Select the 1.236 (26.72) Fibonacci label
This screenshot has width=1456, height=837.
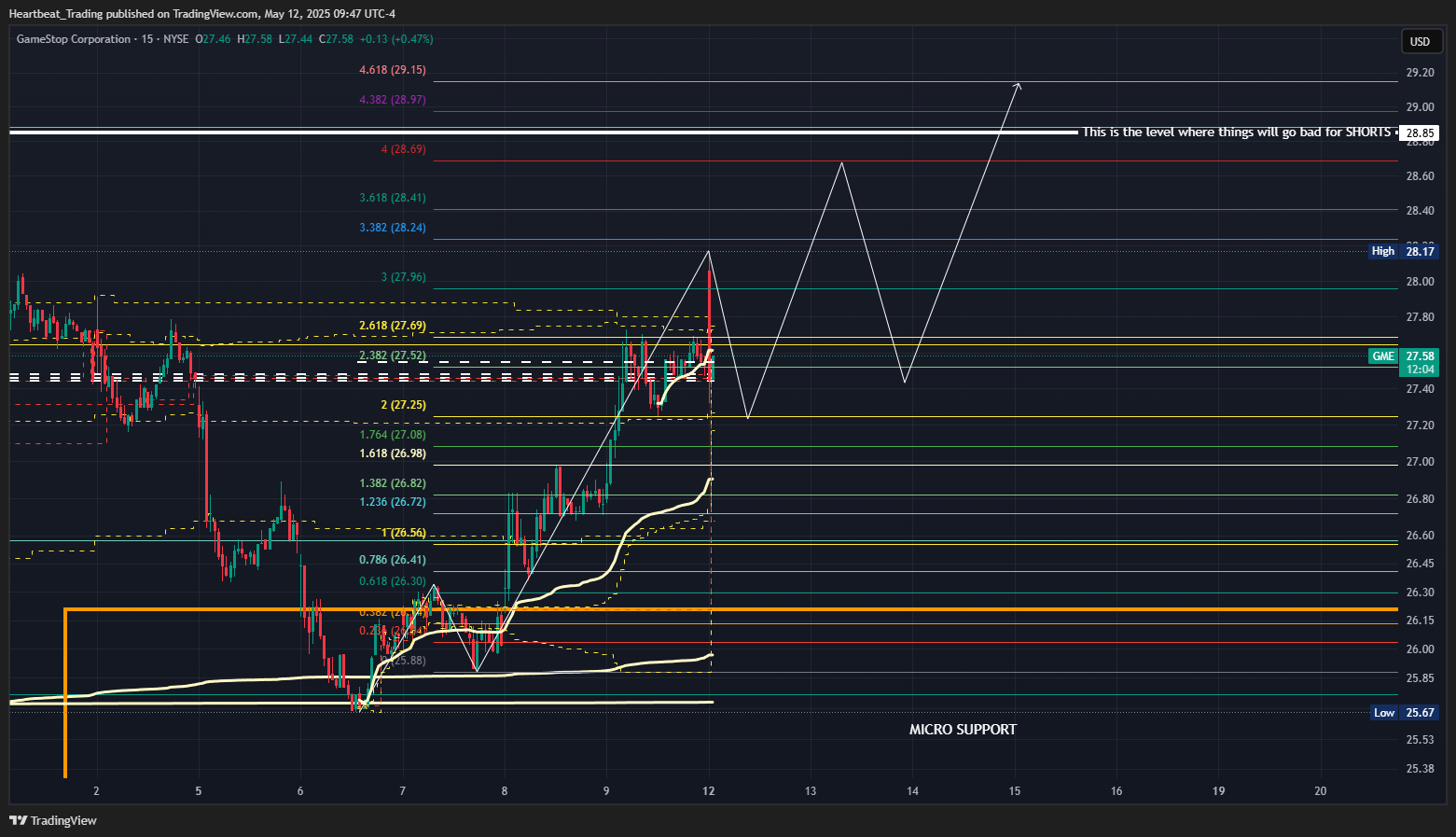pyautogui.click(x=393, y=502)
